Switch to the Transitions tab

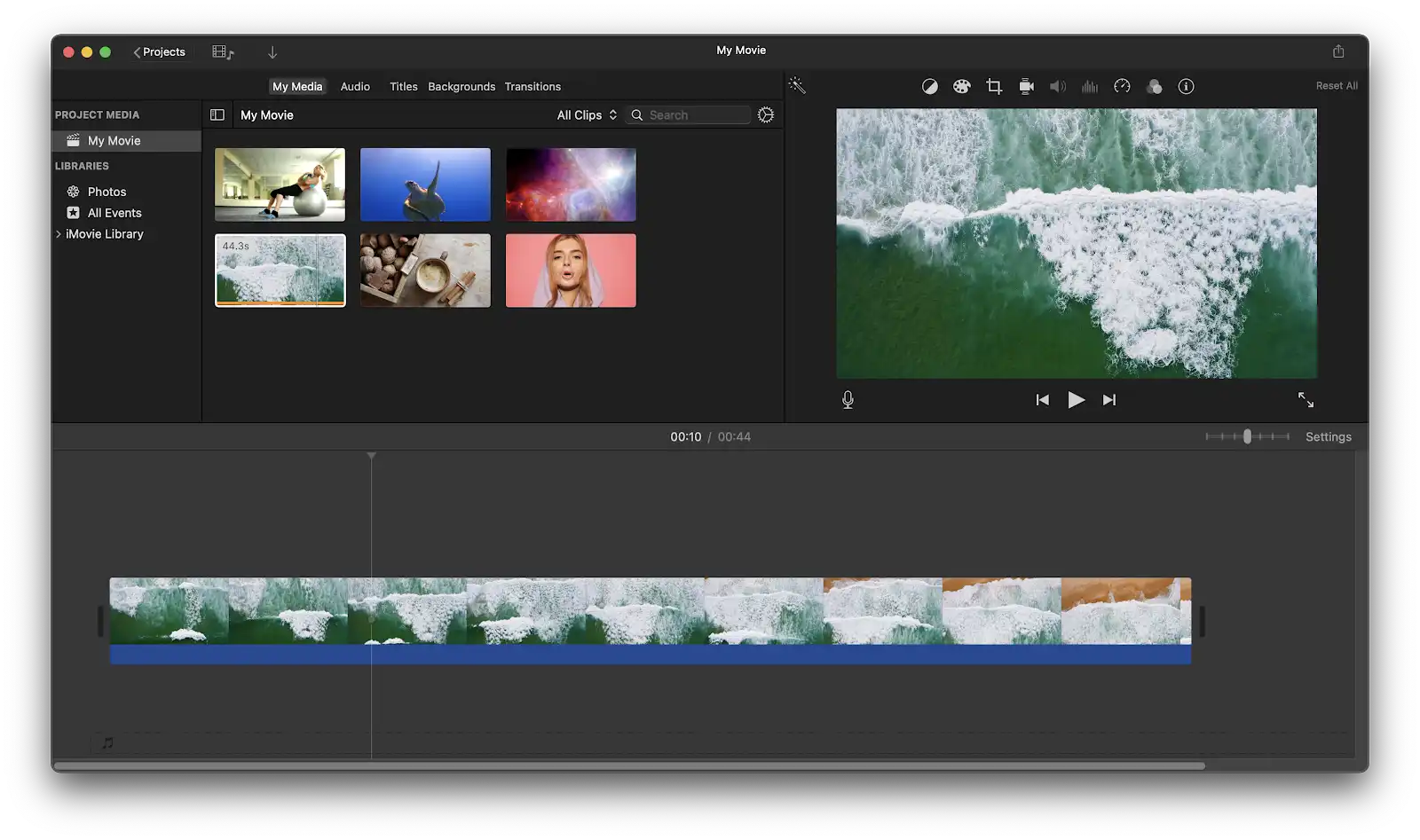point(532,86)
